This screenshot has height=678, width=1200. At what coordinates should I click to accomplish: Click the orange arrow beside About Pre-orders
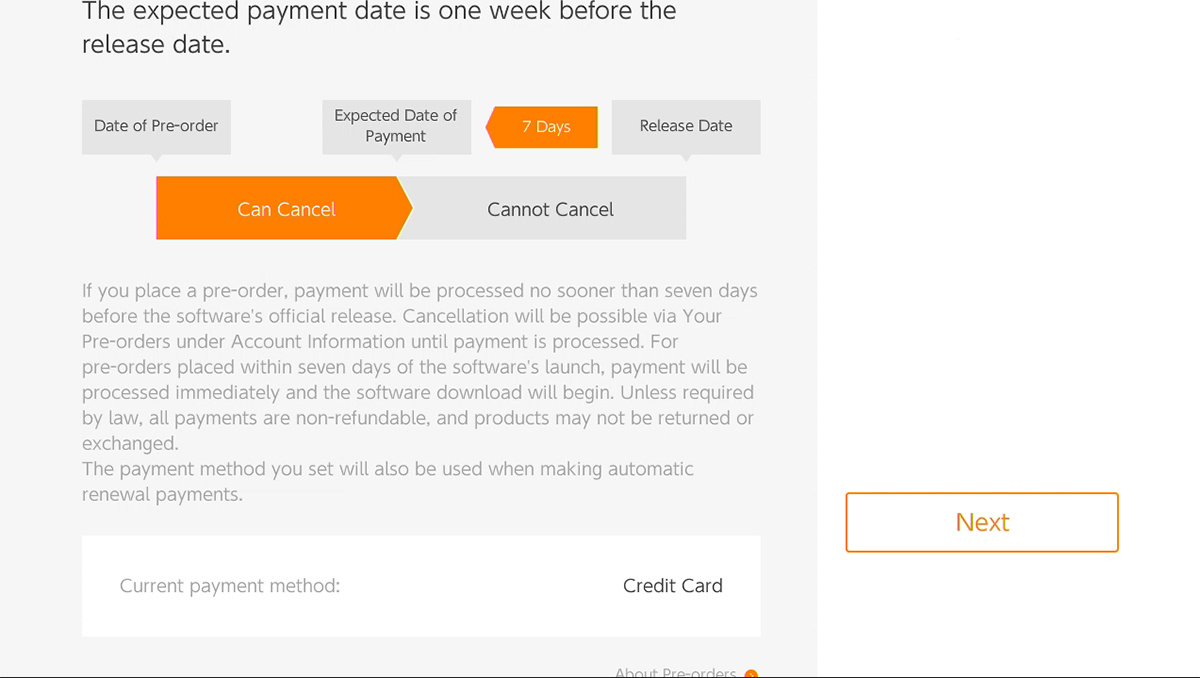(x=751, y=674)
